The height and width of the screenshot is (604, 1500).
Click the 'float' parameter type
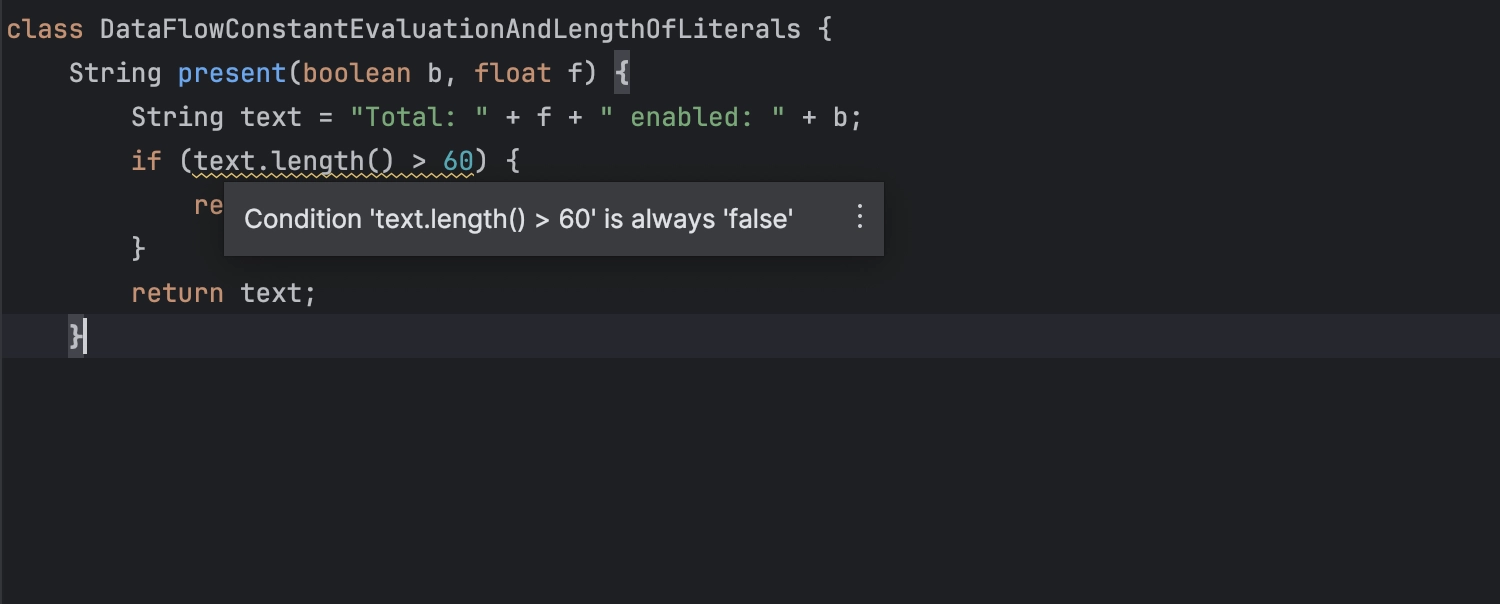513,73
